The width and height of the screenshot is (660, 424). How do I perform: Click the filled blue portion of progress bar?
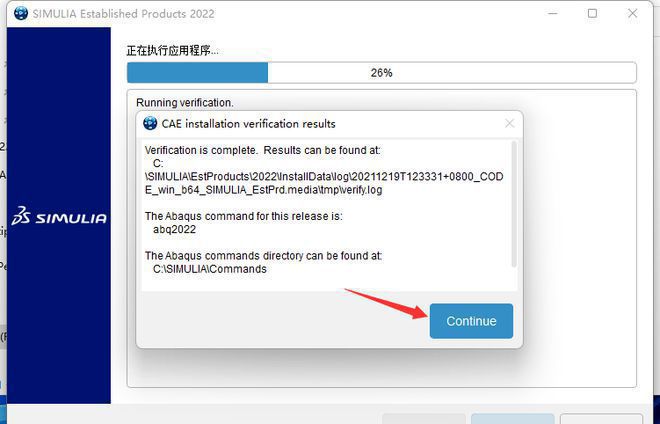coord(197,72)
